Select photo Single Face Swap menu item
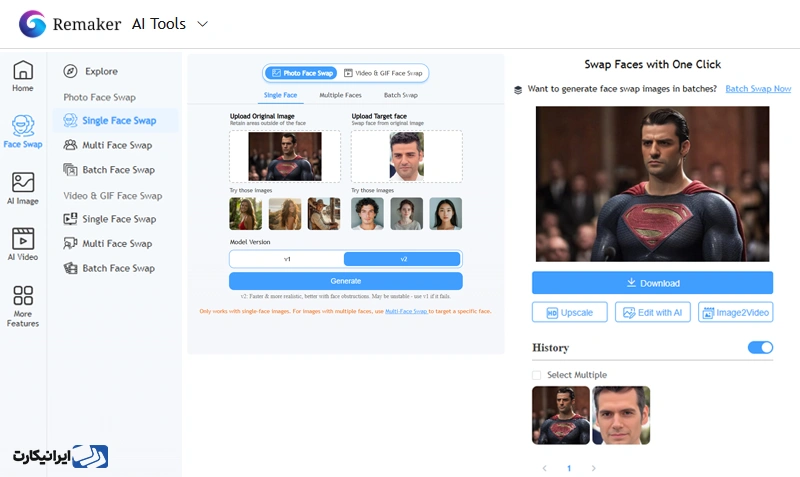The height and width of the screenshot is (477, 800). 115,120
